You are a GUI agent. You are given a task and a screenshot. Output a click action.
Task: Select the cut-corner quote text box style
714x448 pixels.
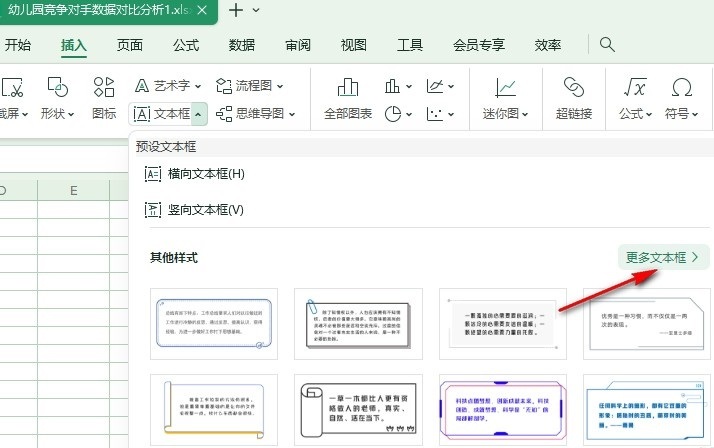point(647,324)
